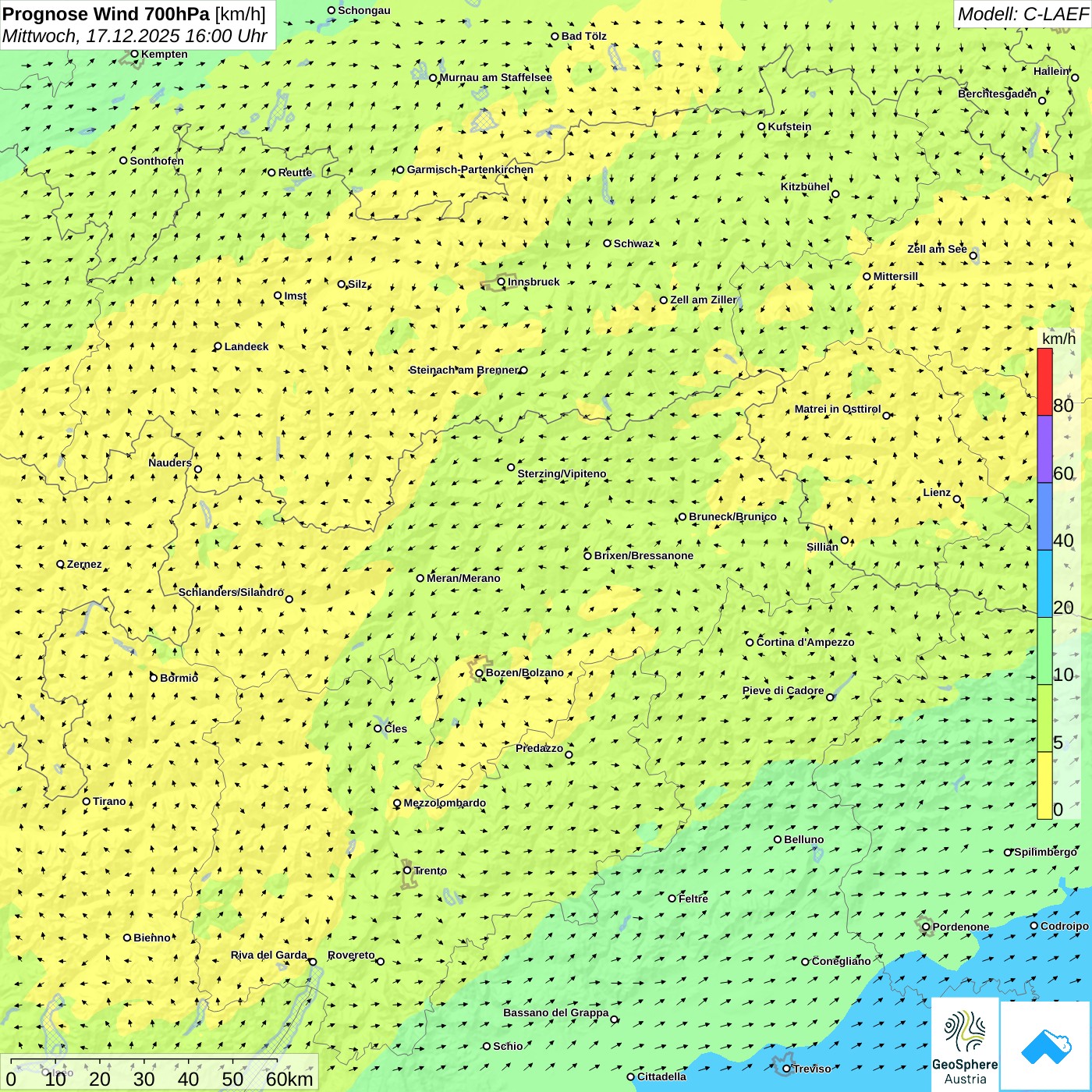Click the 'Treviso' label
The width and height of the screenshot is (1092, 1092).
[812, 1069]
